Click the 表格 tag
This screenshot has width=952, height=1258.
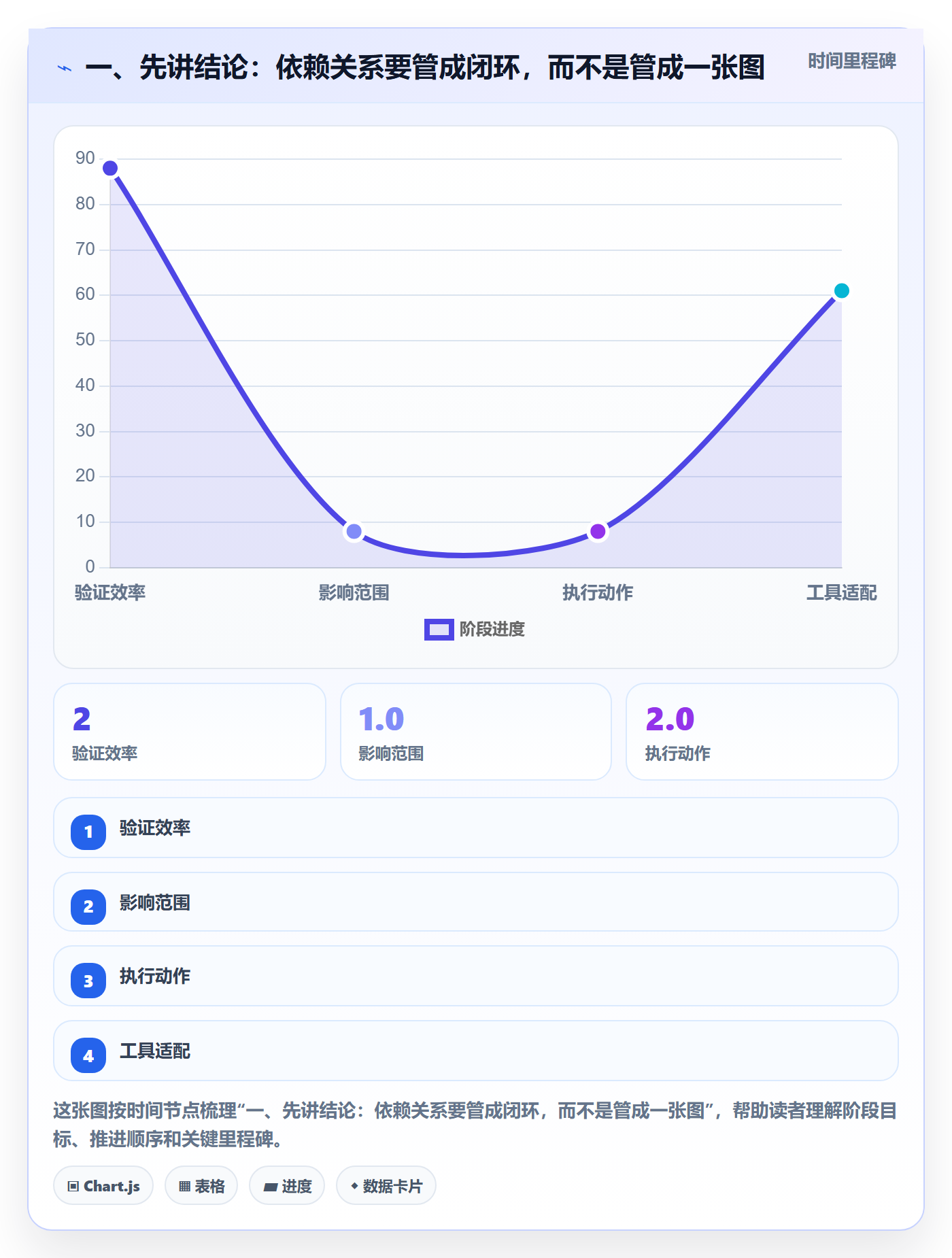[x=201, y=1186]
